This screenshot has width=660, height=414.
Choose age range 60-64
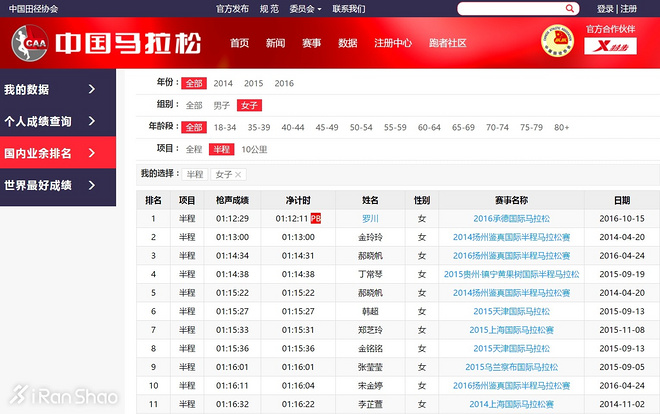tap(429, 127)
